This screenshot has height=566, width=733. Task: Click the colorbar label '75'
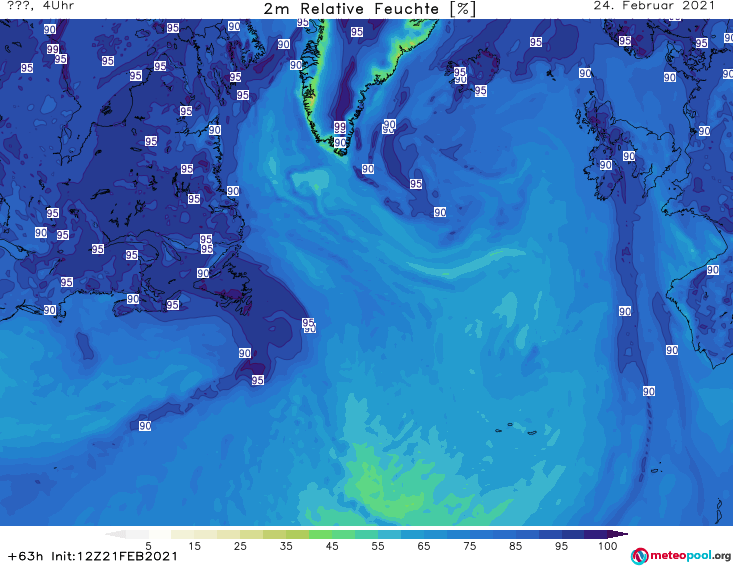click(x=469, y=546)
